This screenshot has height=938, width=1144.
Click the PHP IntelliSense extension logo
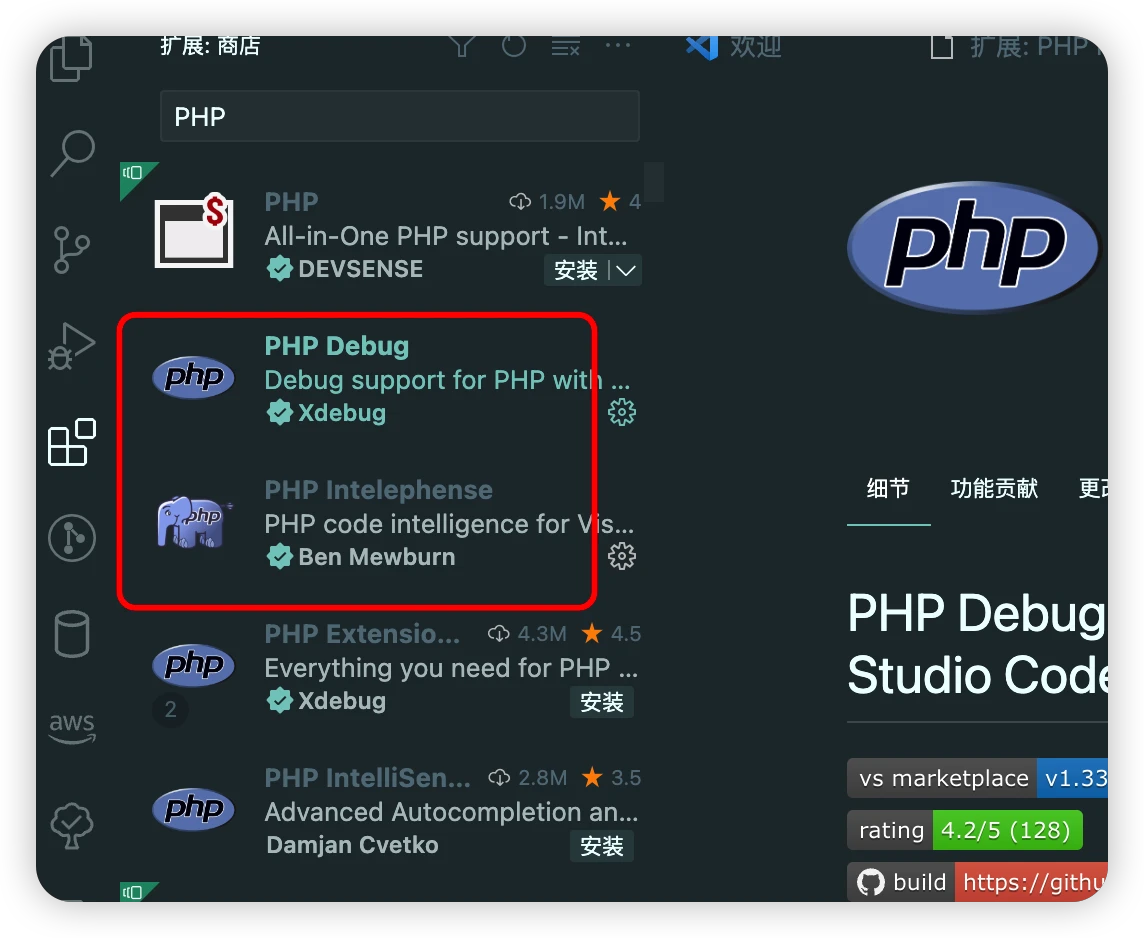point(193,809)
